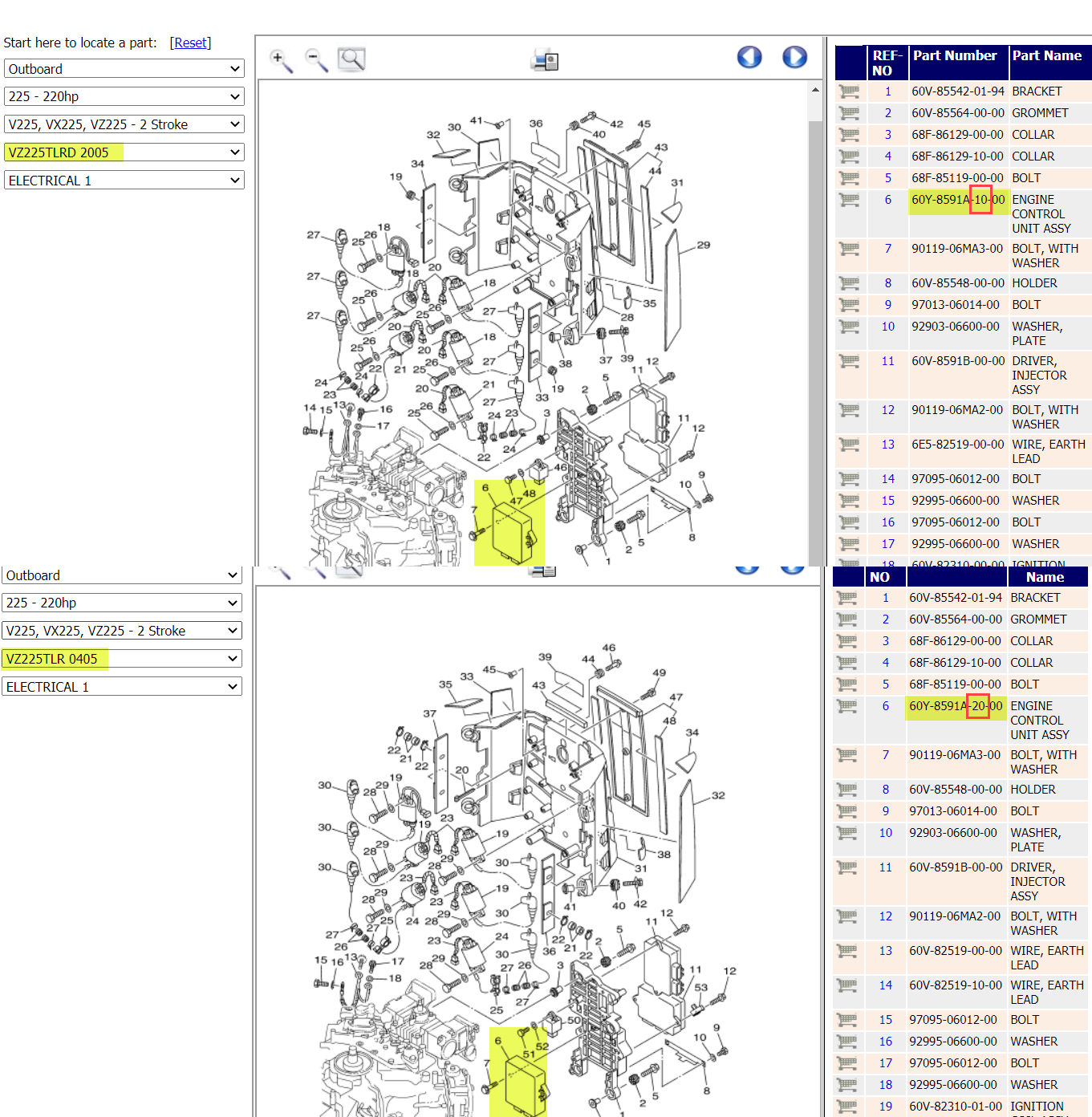Select part number 60Y-8591A-10-00 text

(x=958, y=200)
